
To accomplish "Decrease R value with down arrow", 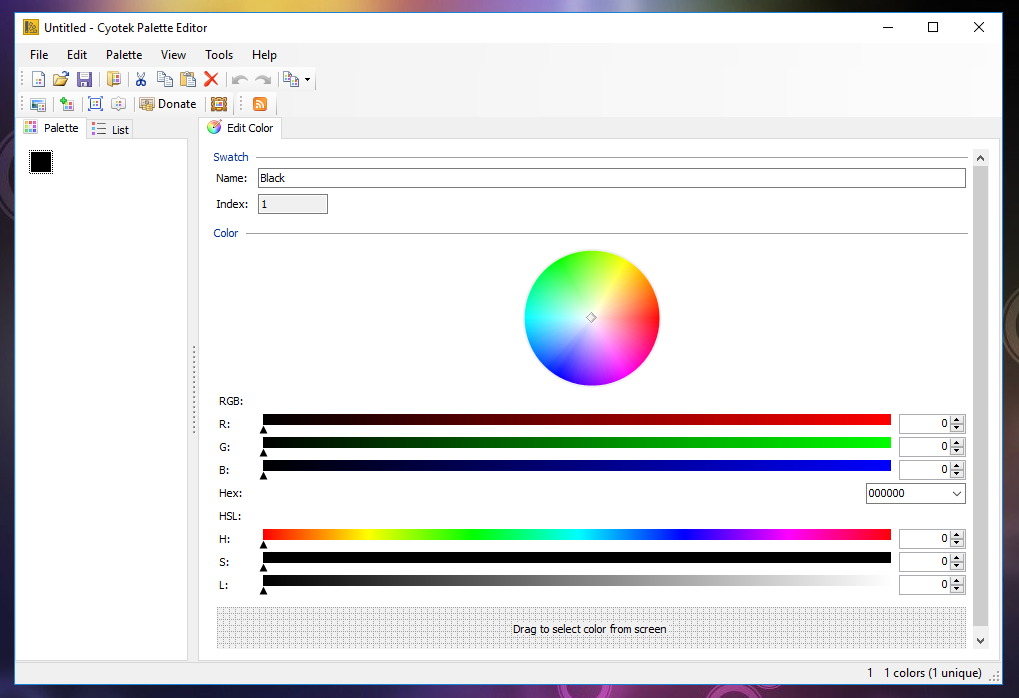I will click(x=957, y=428).
